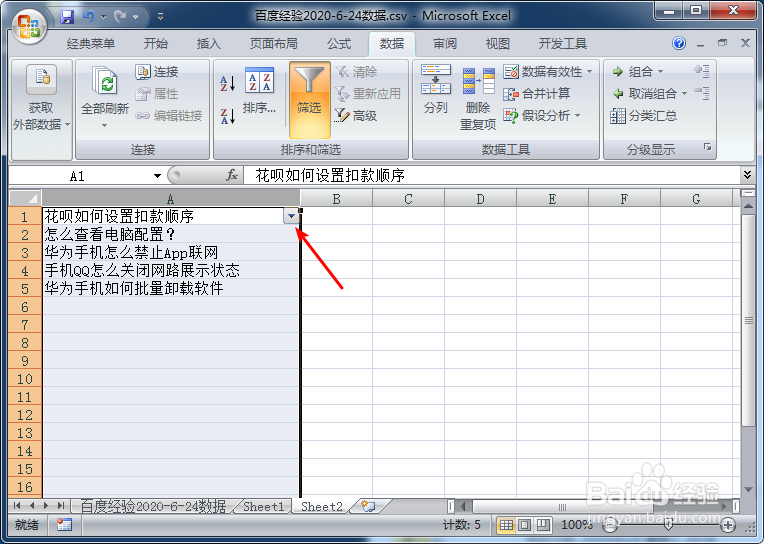The height and width of the screenshot is (544, 764).
Task: Click Remove Duplicates (删除重复项)
Action: click(x=478, y=99)
